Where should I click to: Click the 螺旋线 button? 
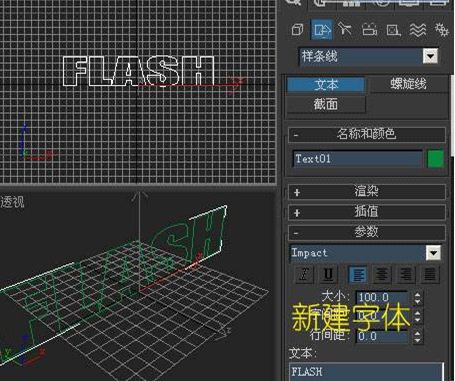[409, 84]
